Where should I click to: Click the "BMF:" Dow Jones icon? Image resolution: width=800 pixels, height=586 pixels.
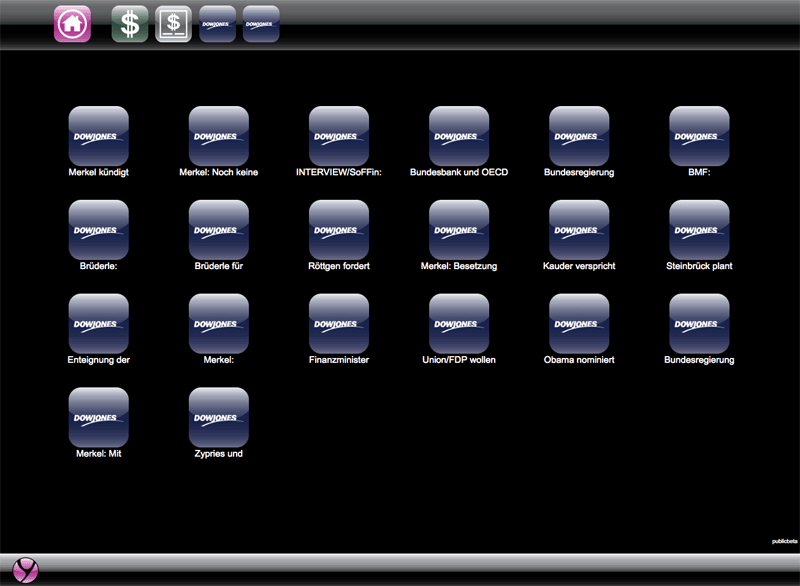pyautogui.click(x=699, y=136)
